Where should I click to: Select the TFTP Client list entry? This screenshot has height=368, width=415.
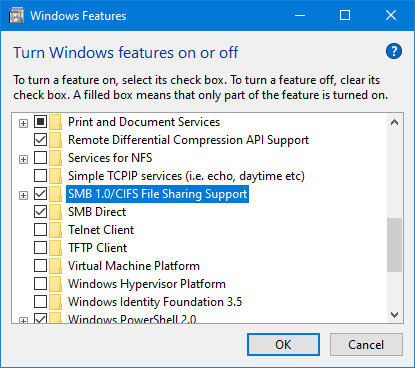tap(98, 248)
